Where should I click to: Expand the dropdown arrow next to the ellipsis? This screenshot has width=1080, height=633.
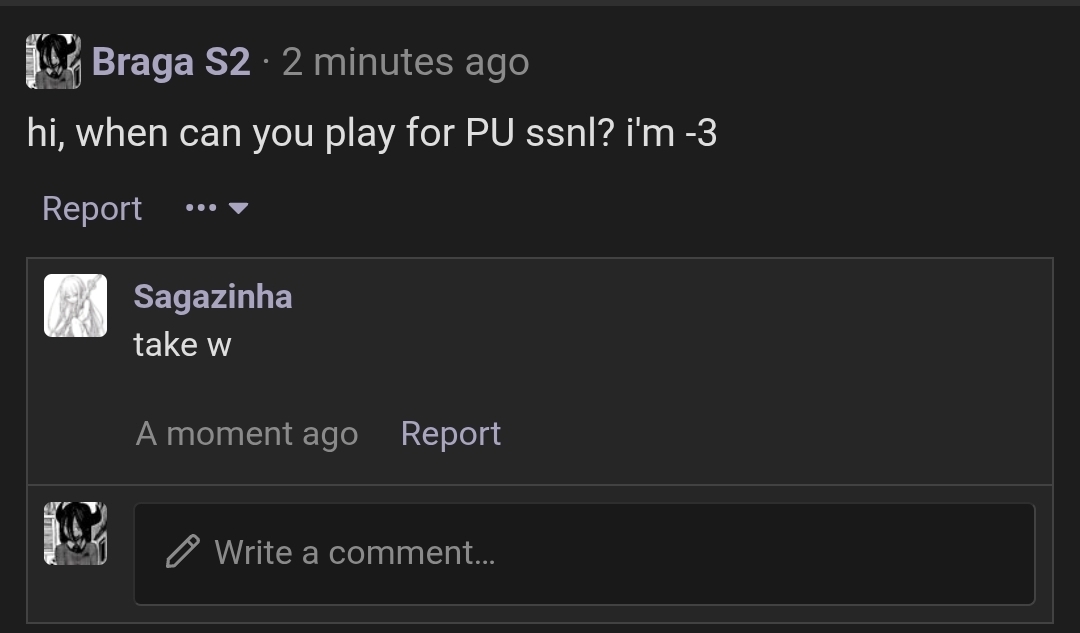238,208
